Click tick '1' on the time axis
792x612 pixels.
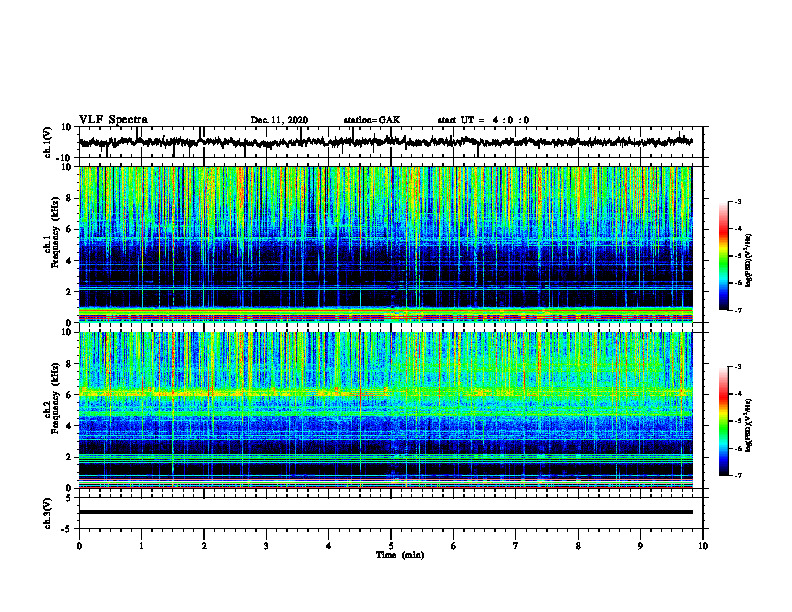(141, 546)
